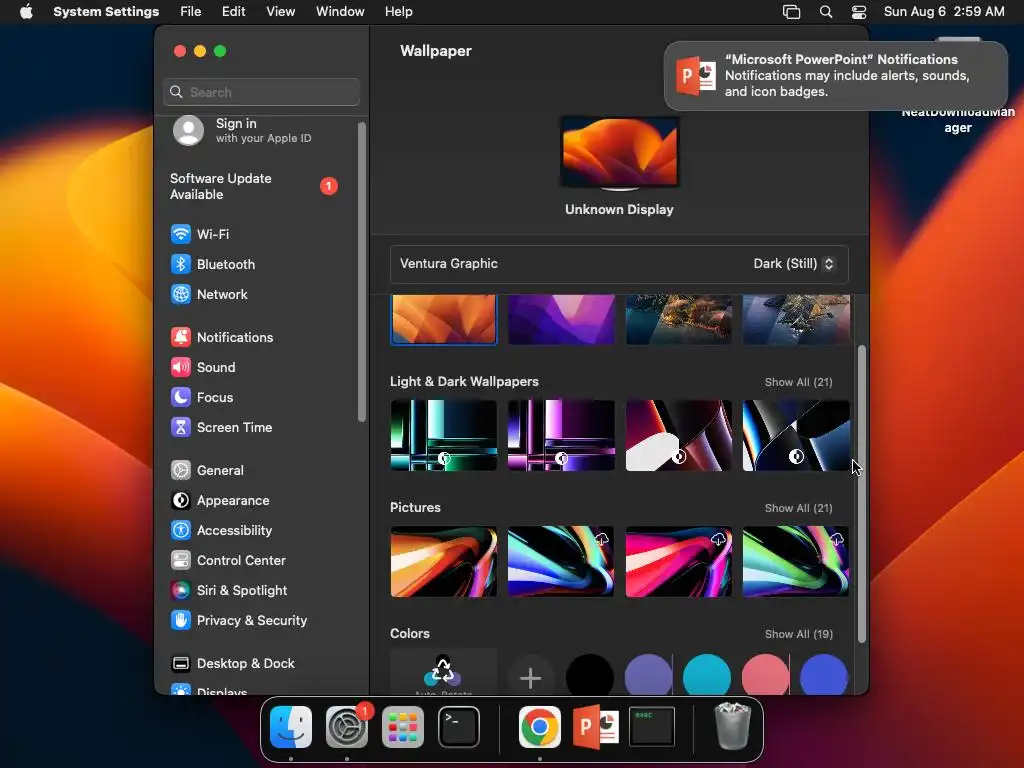Choose the red and white curved wallpaper
The width and height of the screenshot is (1024, 768).
coord(679,436)
